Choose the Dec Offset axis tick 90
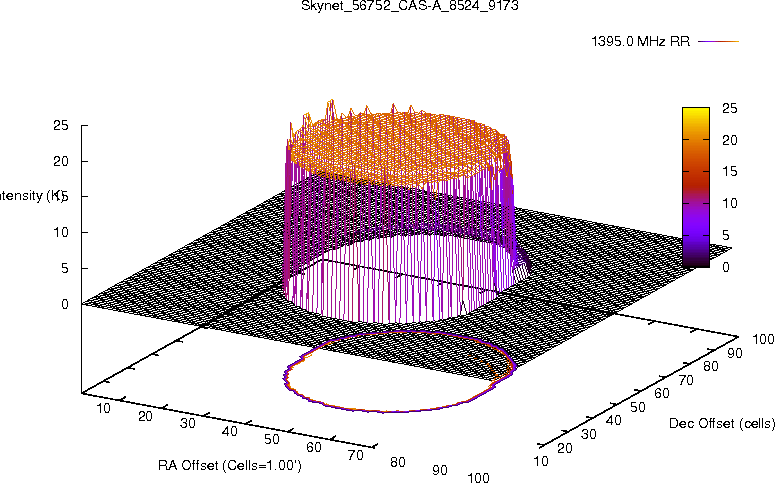This screenshot has width=775, height=483. coord(735,353)
